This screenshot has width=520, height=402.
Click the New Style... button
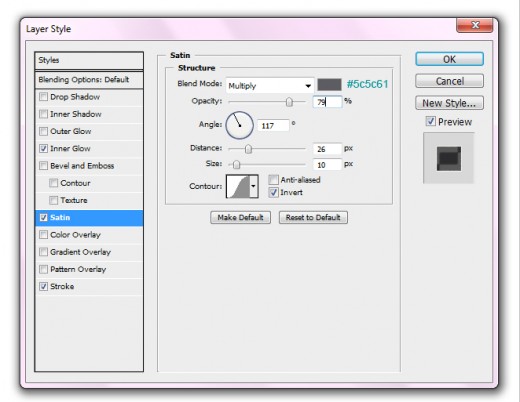point(449,103)
